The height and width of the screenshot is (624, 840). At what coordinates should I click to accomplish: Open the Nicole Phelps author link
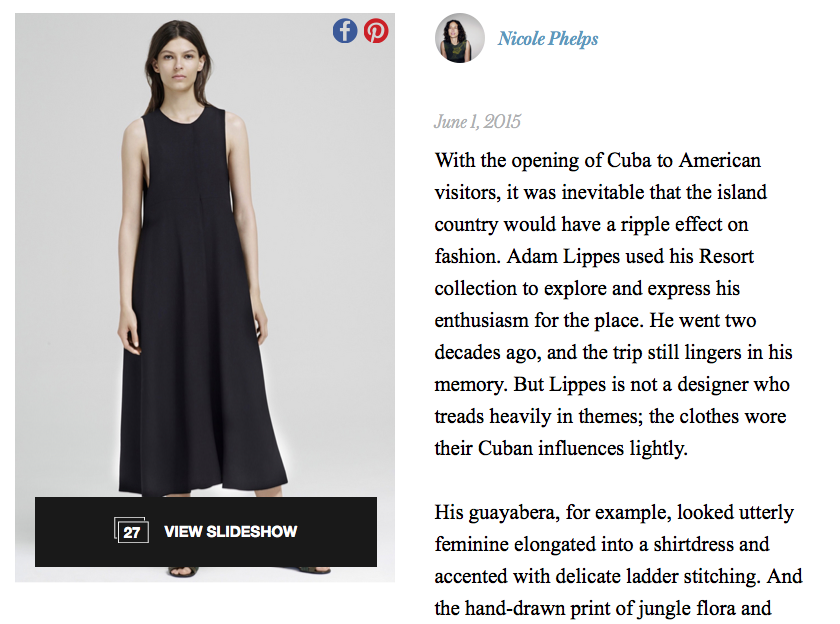548,39
